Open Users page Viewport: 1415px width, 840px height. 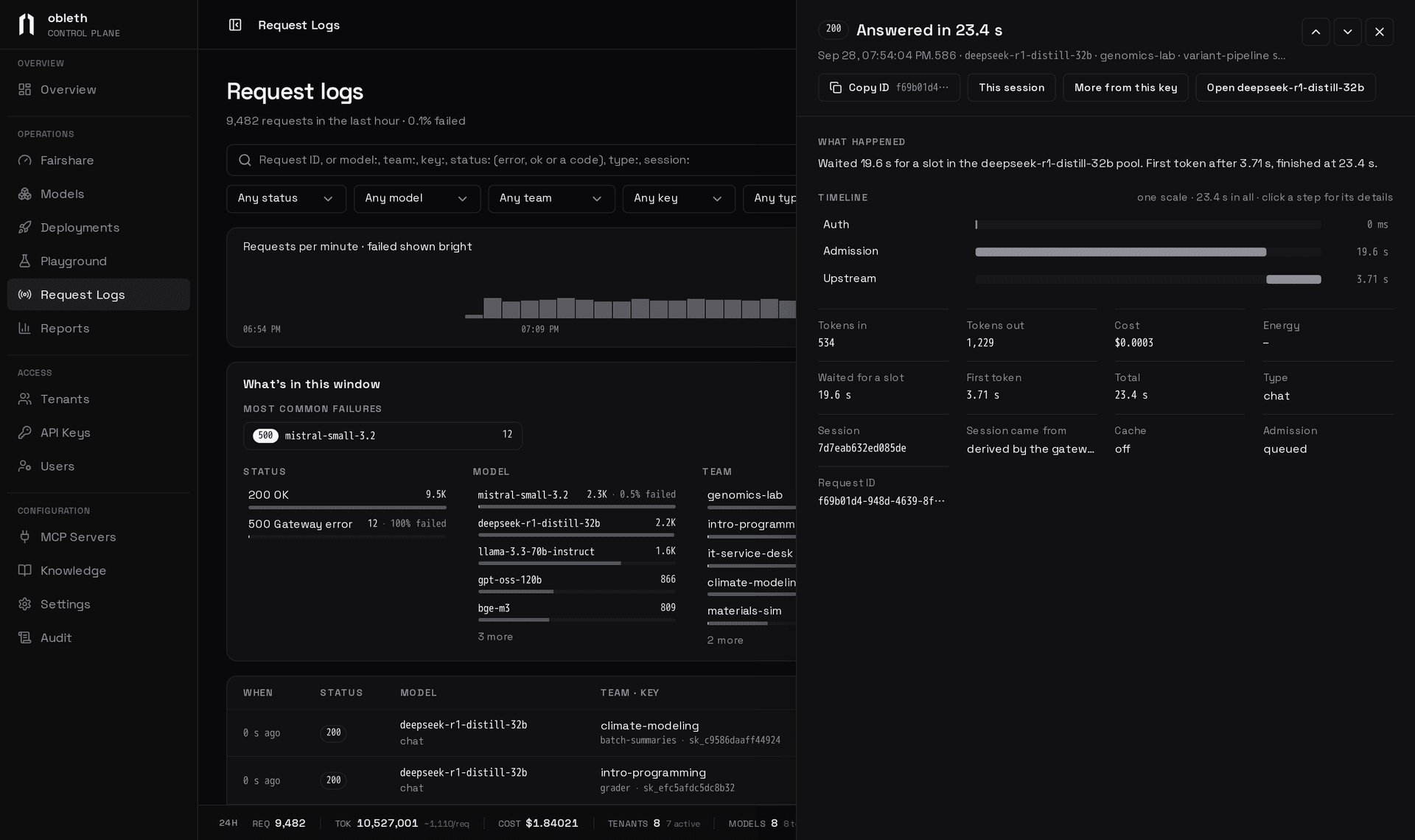click(x=99, y=466)
